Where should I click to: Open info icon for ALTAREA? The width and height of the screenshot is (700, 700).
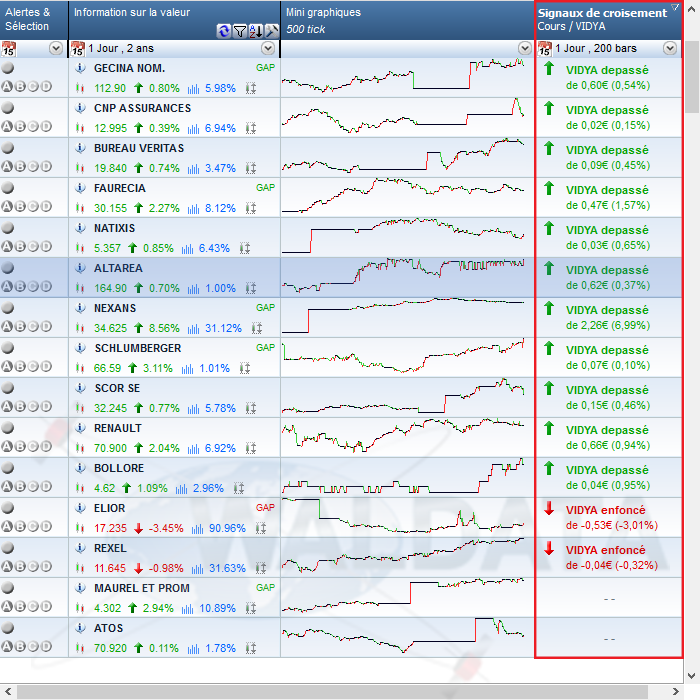point(80,268)
